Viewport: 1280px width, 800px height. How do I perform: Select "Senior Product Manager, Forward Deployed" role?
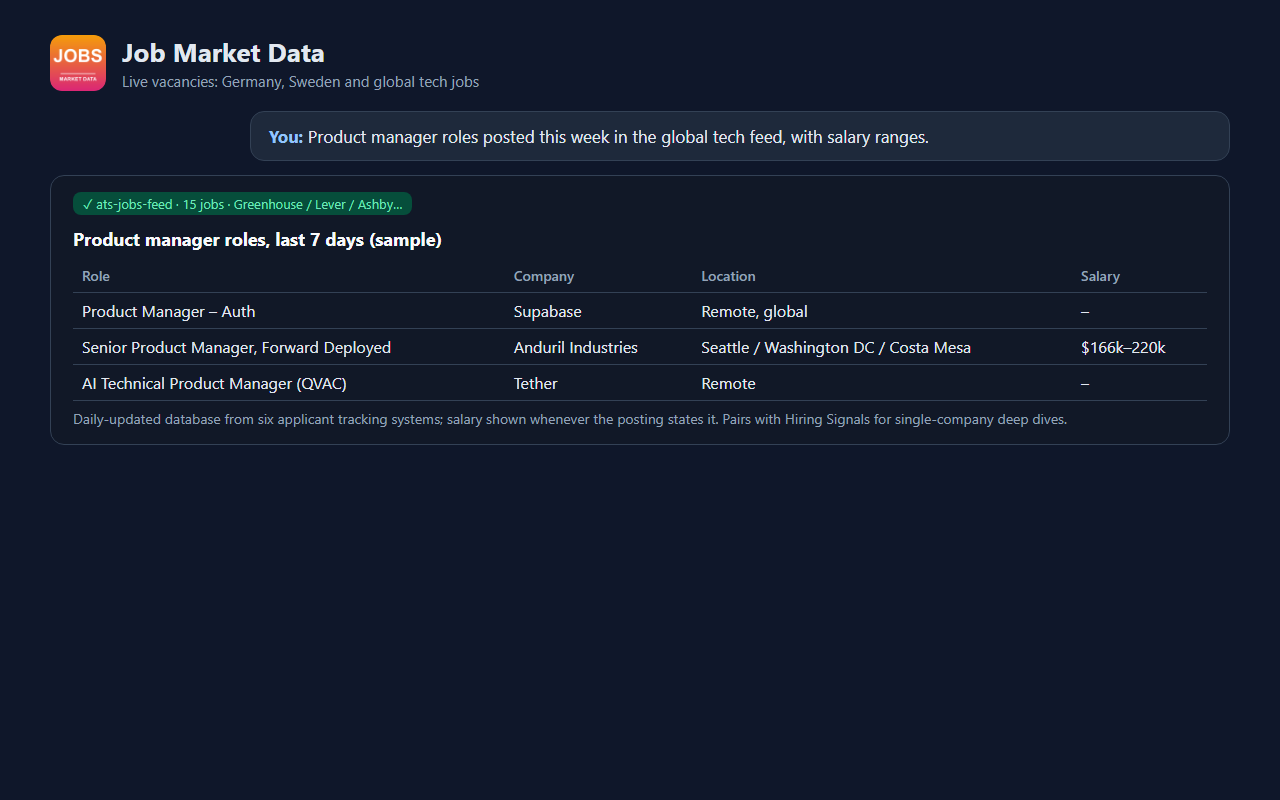coord(236,348)
